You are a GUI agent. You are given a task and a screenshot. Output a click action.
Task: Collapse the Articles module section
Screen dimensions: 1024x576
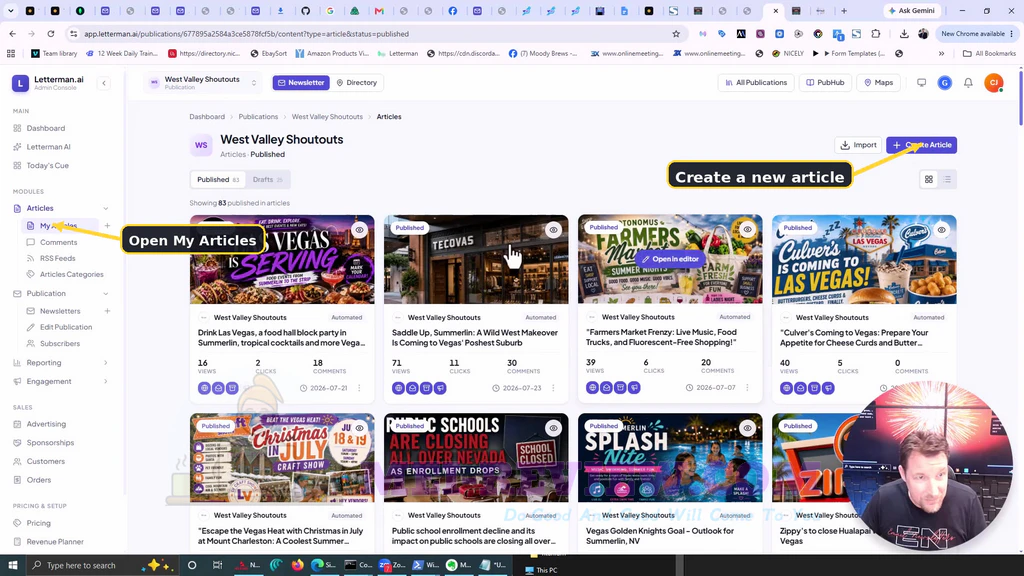coord(106,208)
